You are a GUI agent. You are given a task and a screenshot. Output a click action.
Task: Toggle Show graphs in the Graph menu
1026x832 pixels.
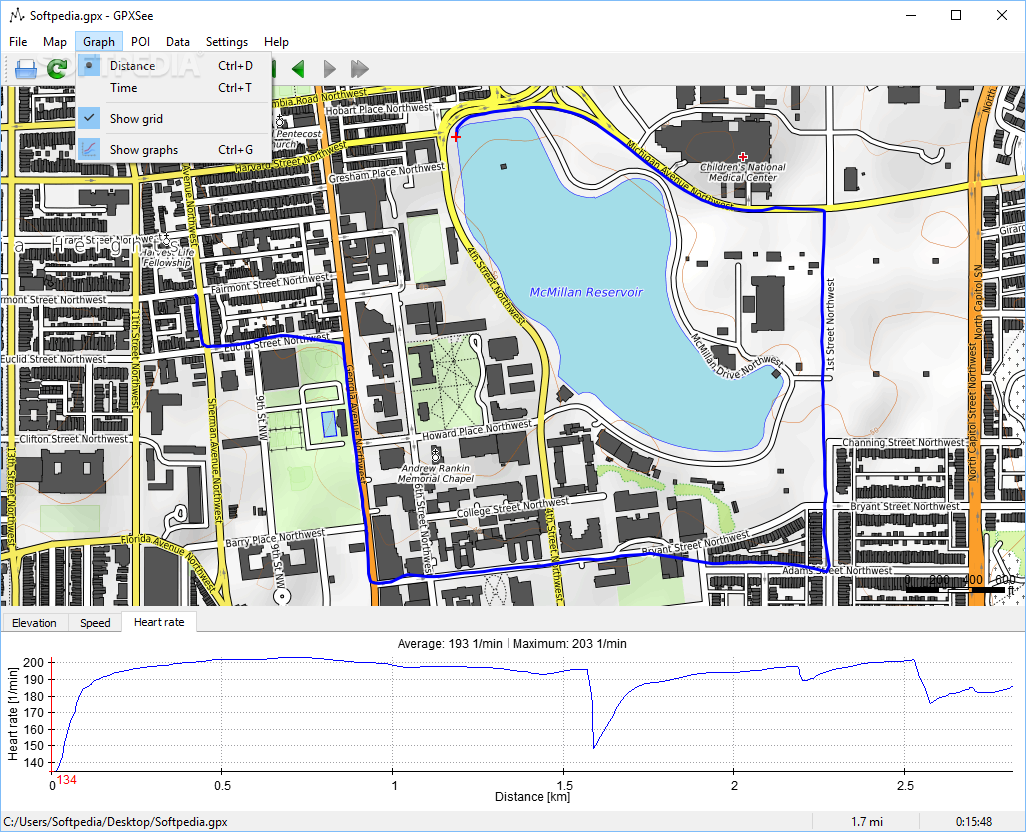click(173, 149)
